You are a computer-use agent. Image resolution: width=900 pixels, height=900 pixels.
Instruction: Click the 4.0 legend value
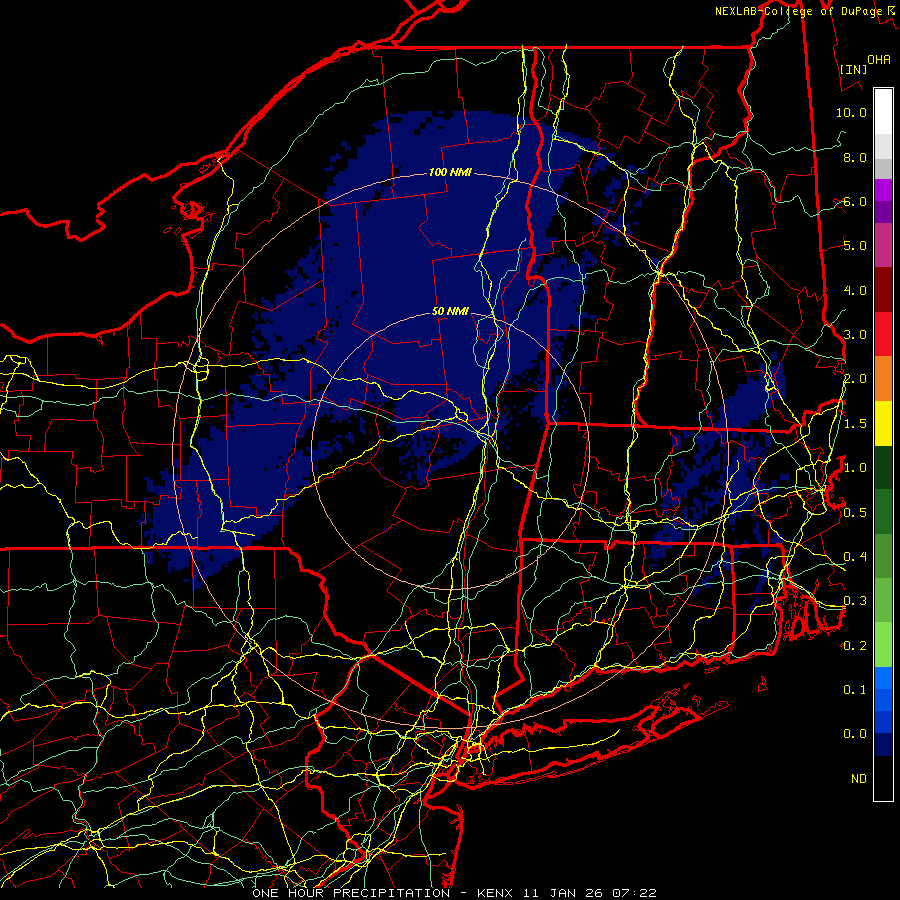855,290
